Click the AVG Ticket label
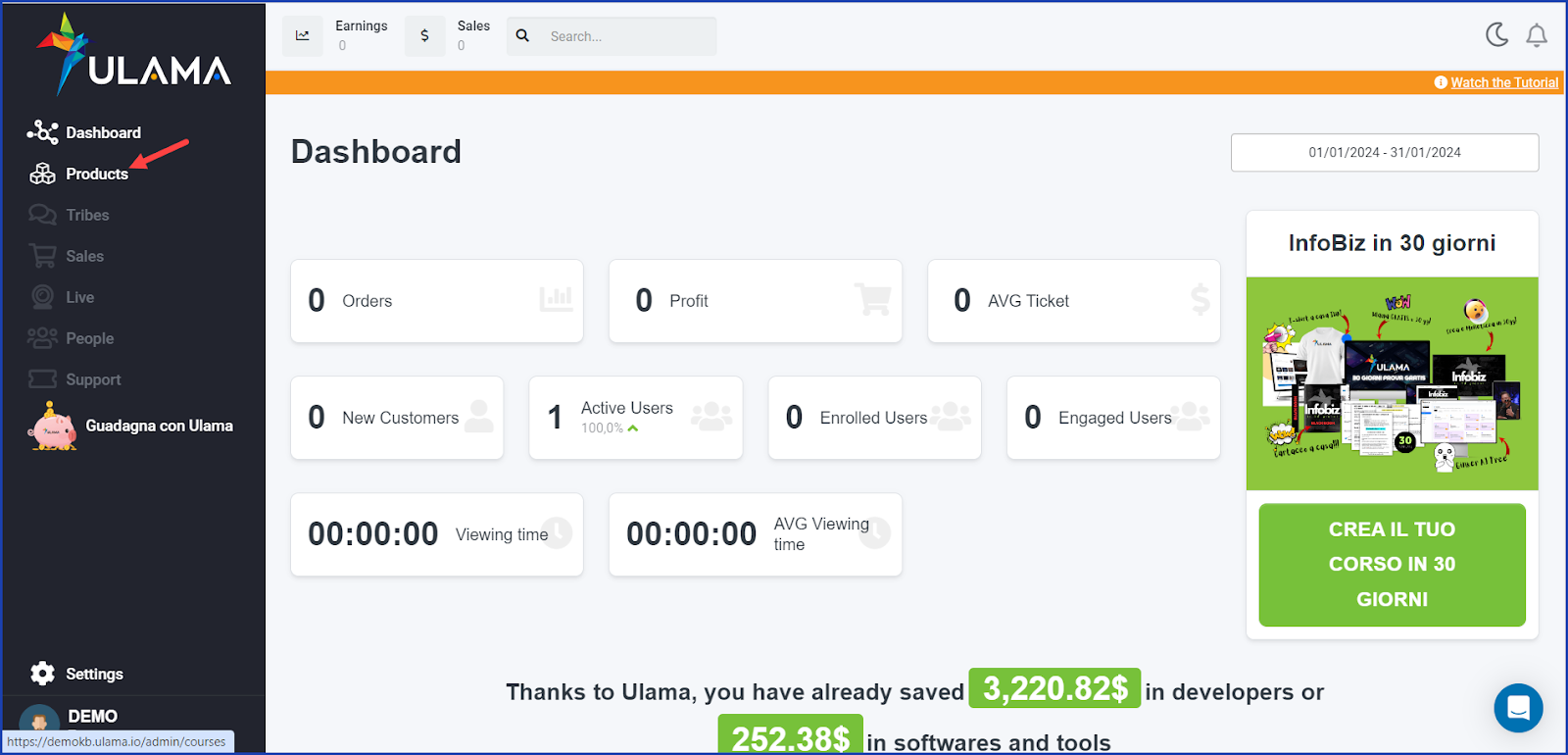The image size is (1568, 755). [1028, 301]
